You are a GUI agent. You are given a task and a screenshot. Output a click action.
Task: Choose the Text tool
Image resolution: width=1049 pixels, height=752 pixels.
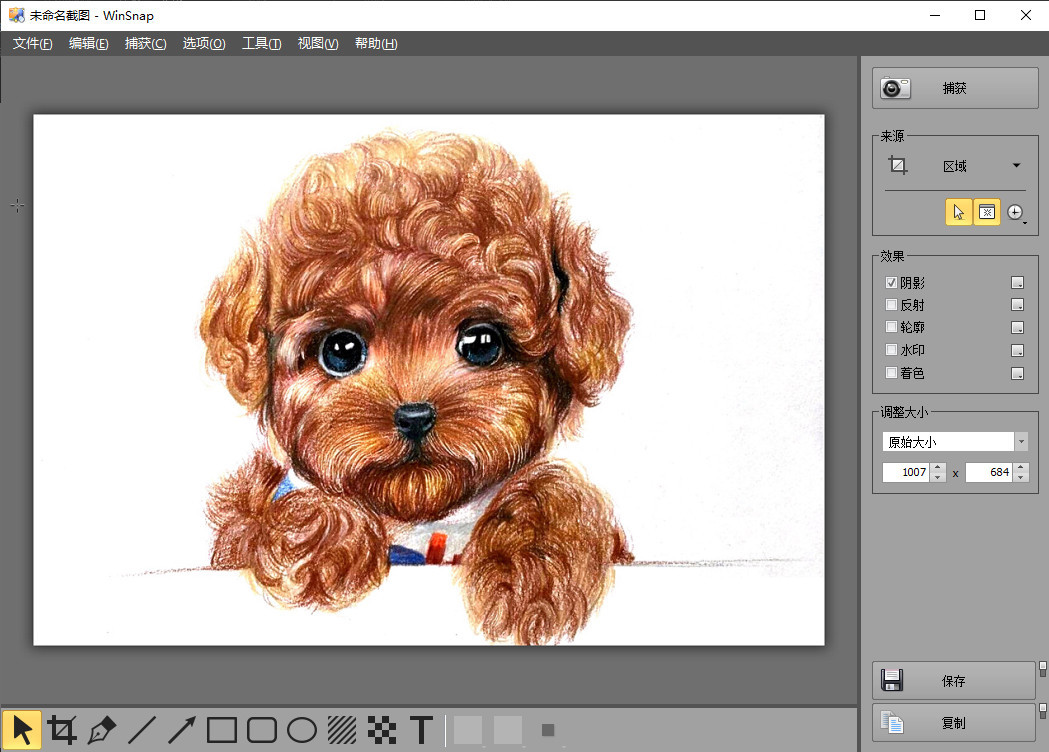(421, 730)
